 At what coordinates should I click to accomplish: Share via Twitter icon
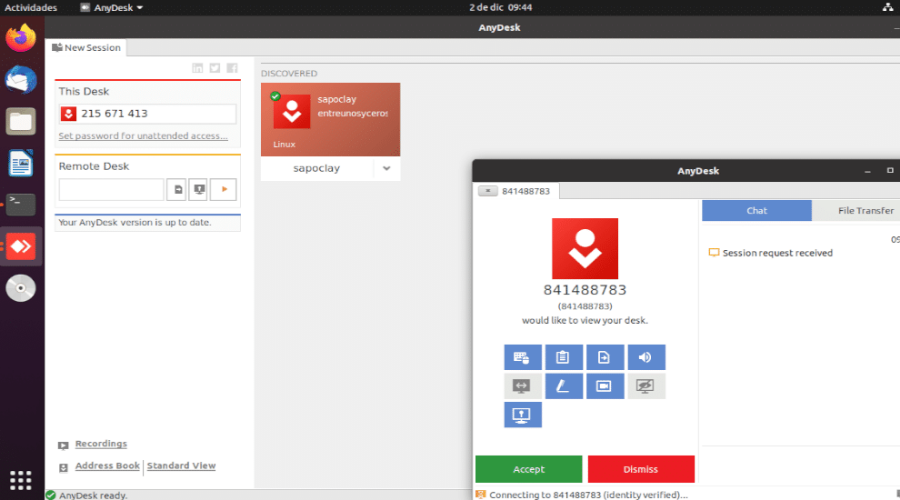click(x=215, y=68)
